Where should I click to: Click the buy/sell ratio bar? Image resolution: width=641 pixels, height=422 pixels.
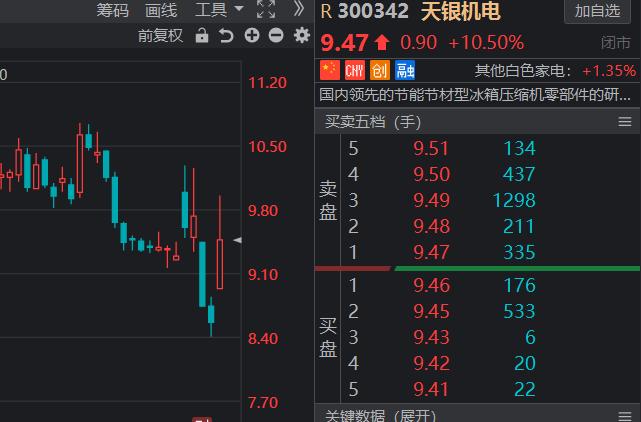(477, 269)
